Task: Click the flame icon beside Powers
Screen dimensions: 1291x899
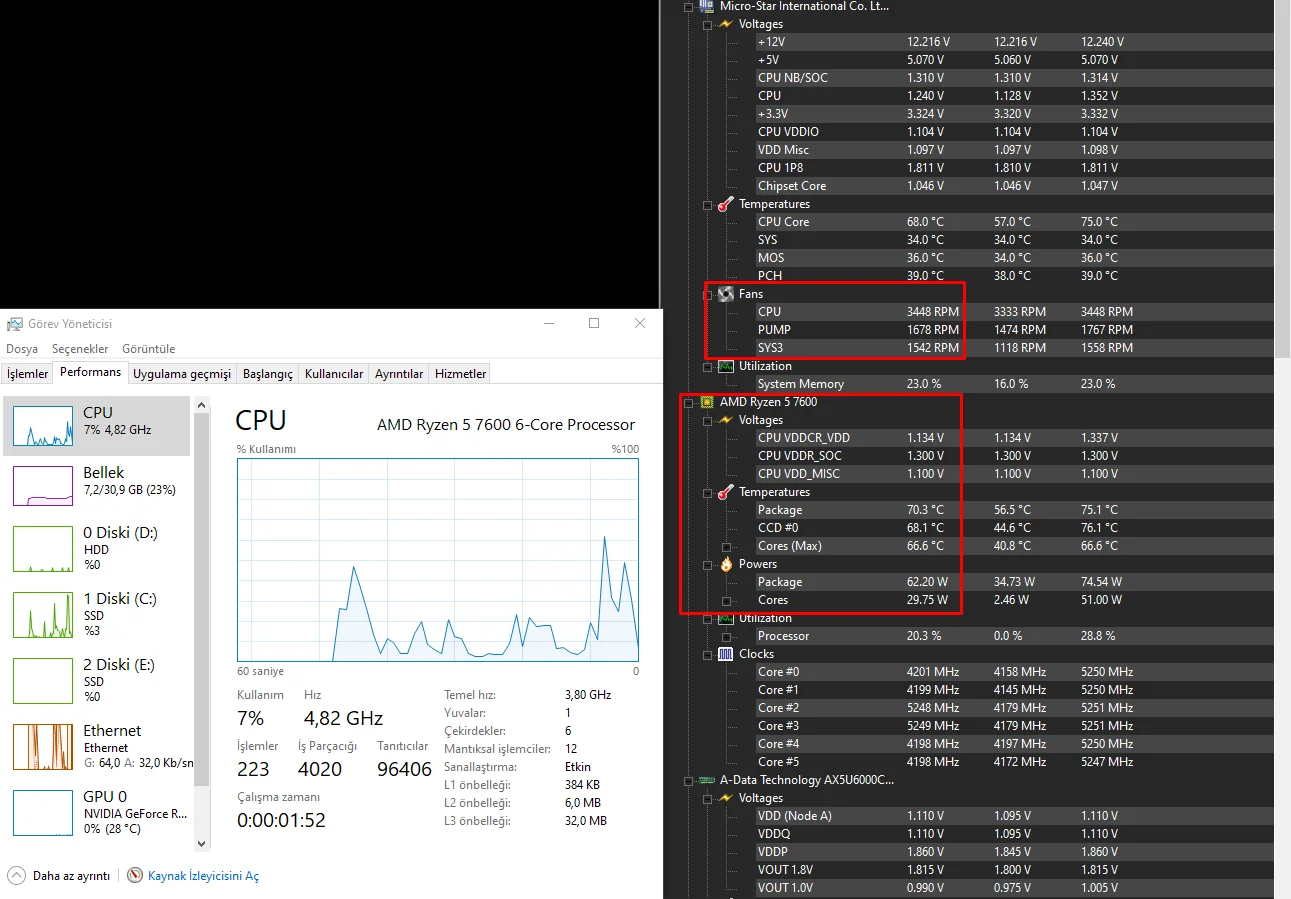Action: point(726,564)
